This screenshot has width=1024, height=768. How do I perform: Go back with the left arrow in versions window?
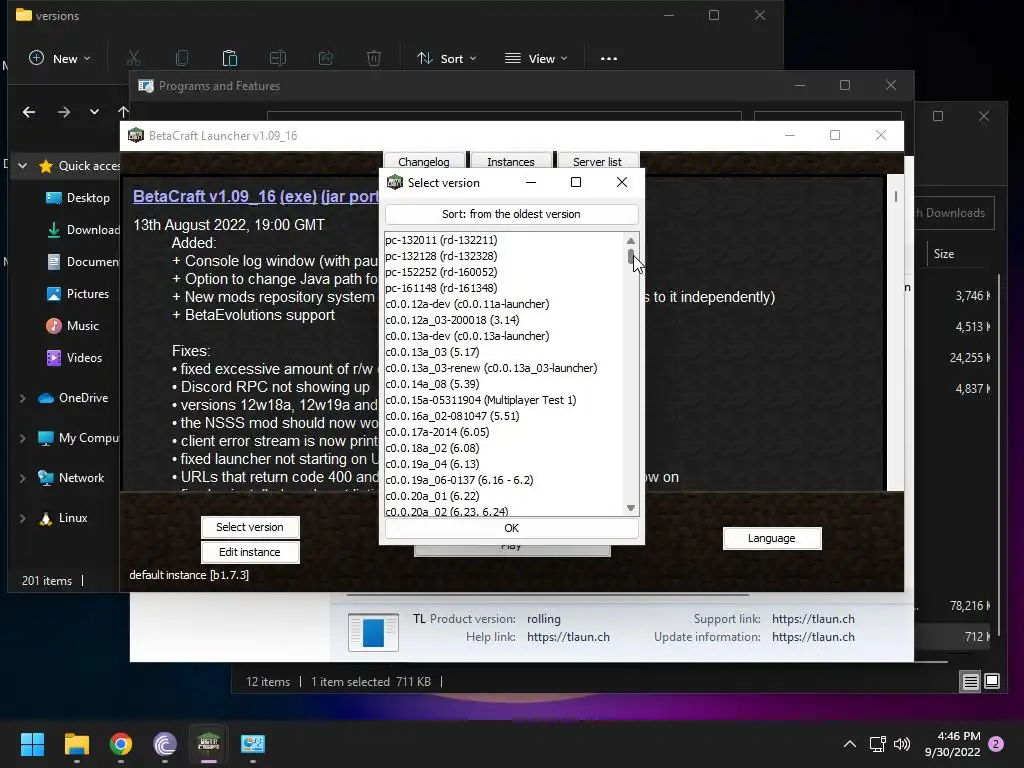(x=29, y=112)
